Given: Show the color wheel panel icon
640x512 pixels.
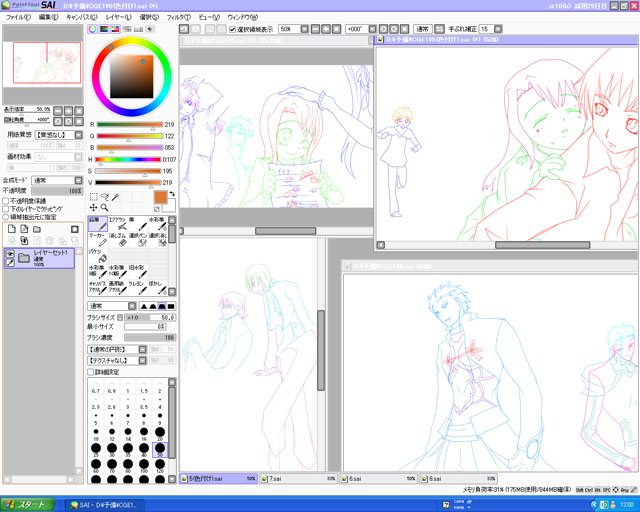Looking at the screenshot, I should coord(93,29).
